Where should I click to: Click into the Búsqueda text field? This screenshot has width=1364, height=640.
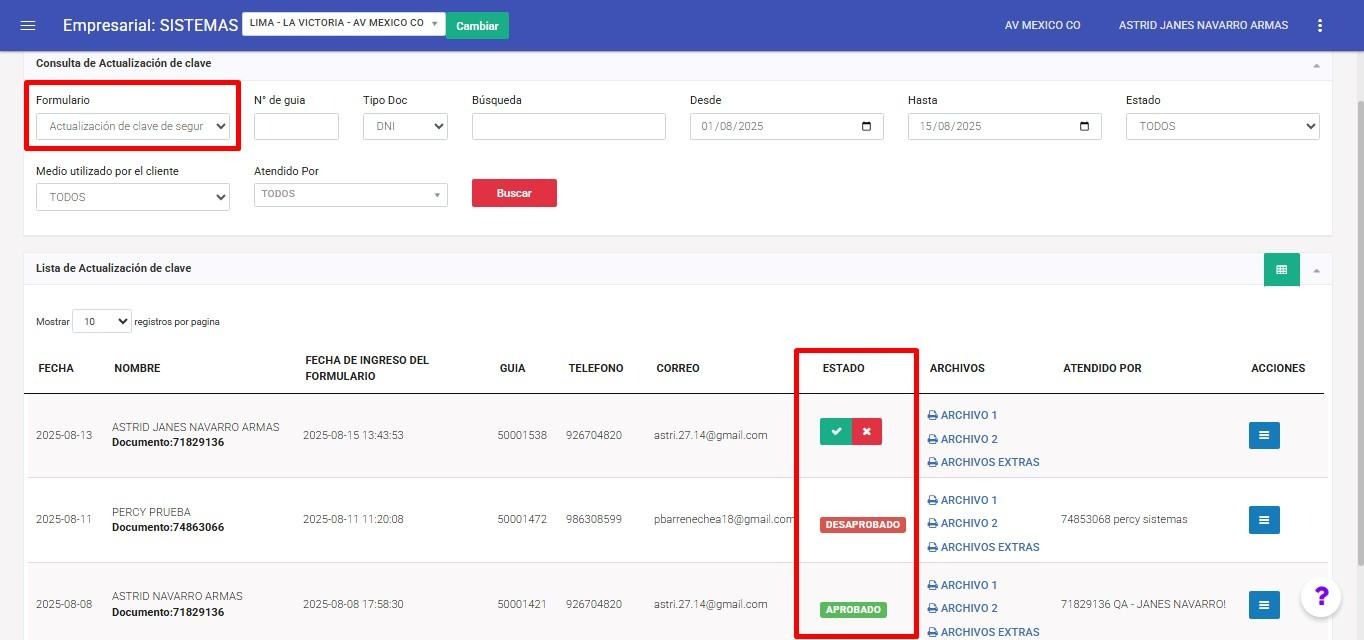[568, 127]
